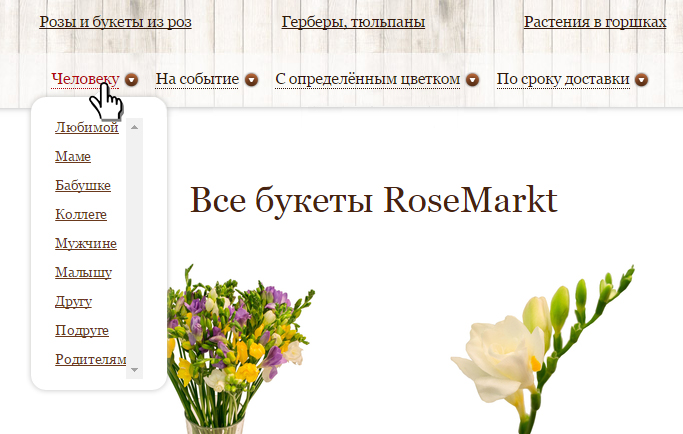This screenshot has height=434, width=683.
Task: Click the arrow icon beside С определённым цветком
Action: pos(473,80)
